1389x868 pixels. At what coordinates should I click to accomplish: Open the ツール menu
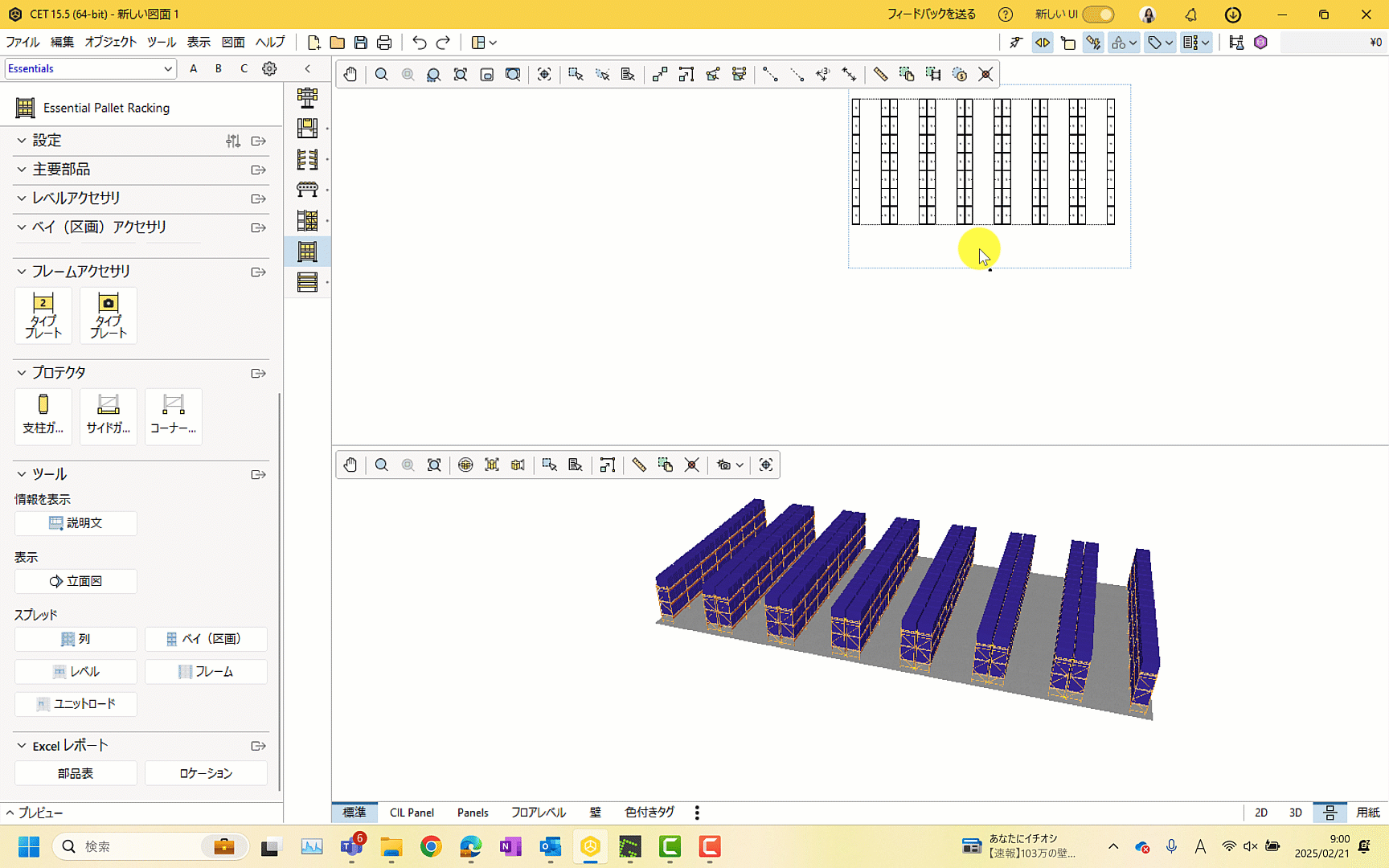tap(162, 42)
